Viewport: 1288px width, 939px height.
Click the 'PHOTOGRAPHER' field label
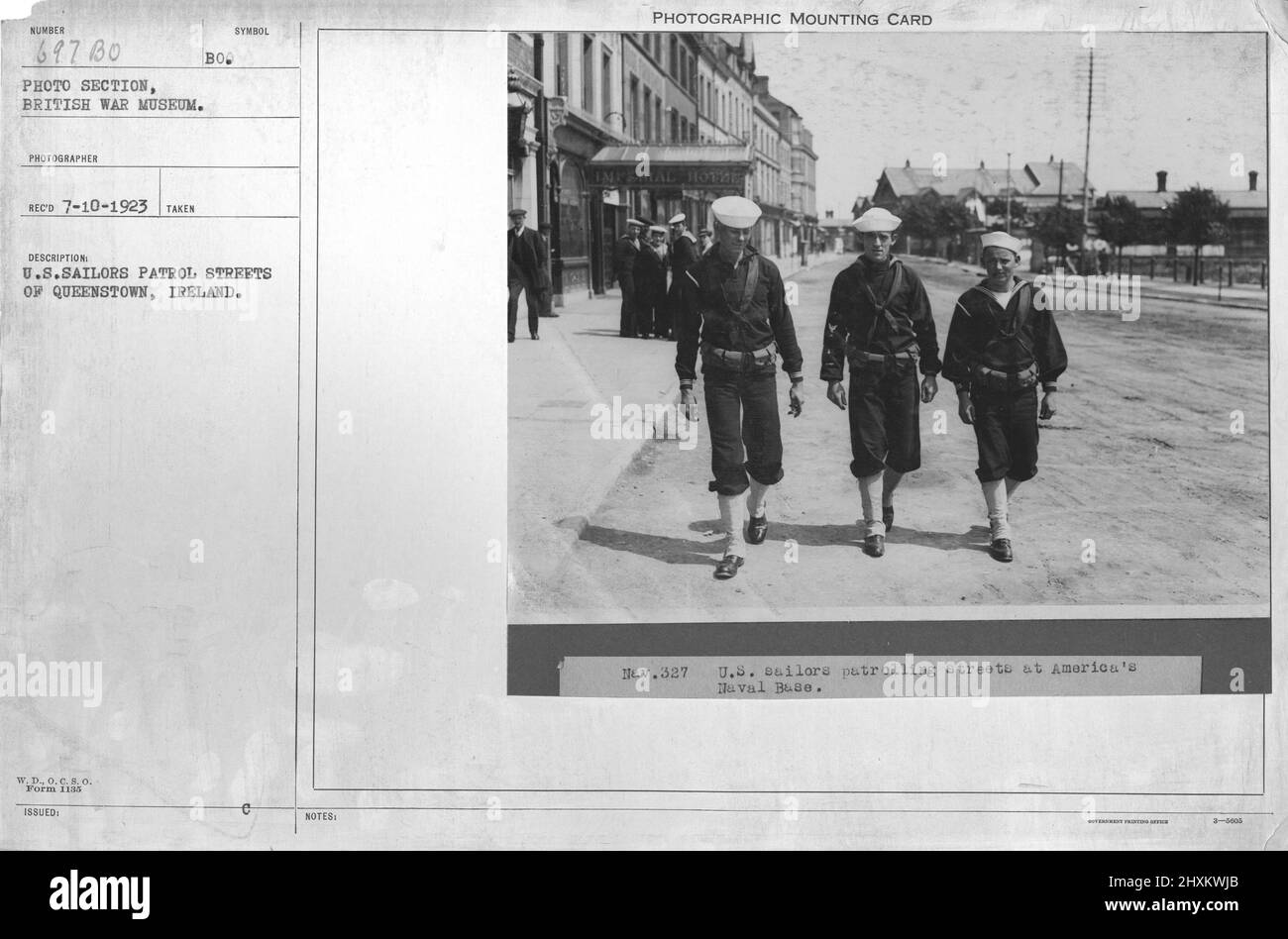point(62,157)
